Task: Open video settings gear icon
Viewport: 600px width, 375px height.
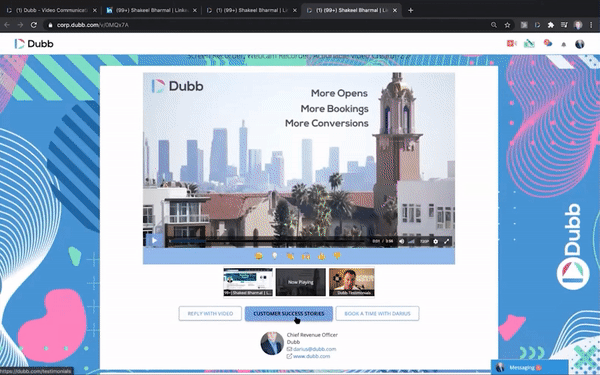Action: click(x=435, y=241)
